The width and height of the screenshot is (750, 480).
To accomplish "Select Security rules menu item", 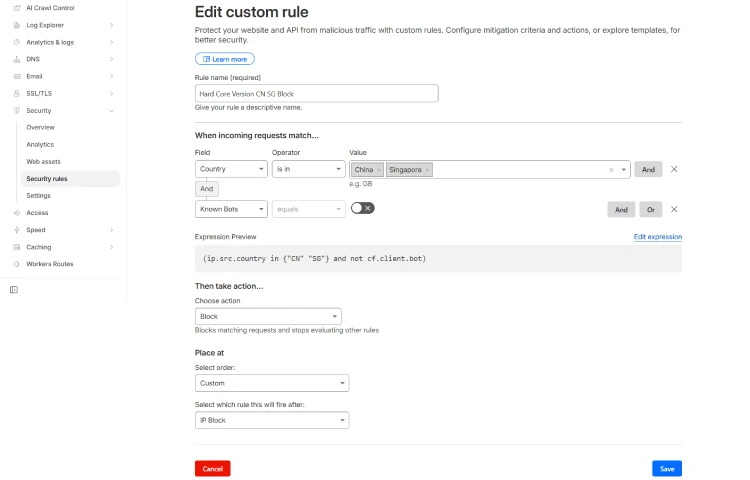I will coord(70,179).
